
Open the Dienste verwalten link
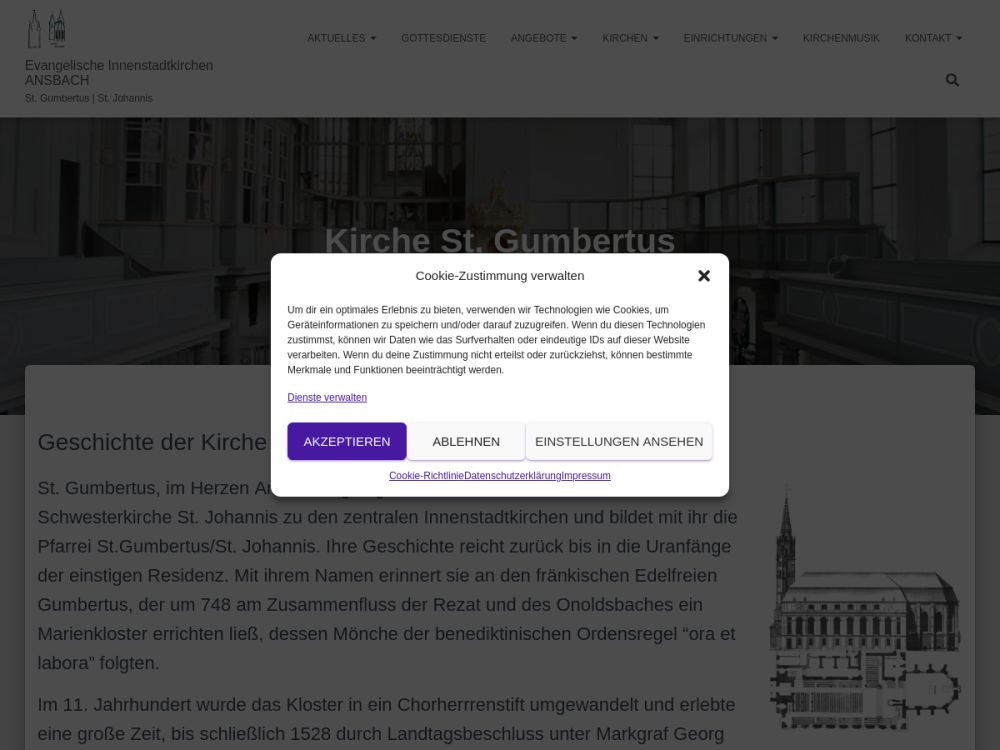[x=327, y=397]
